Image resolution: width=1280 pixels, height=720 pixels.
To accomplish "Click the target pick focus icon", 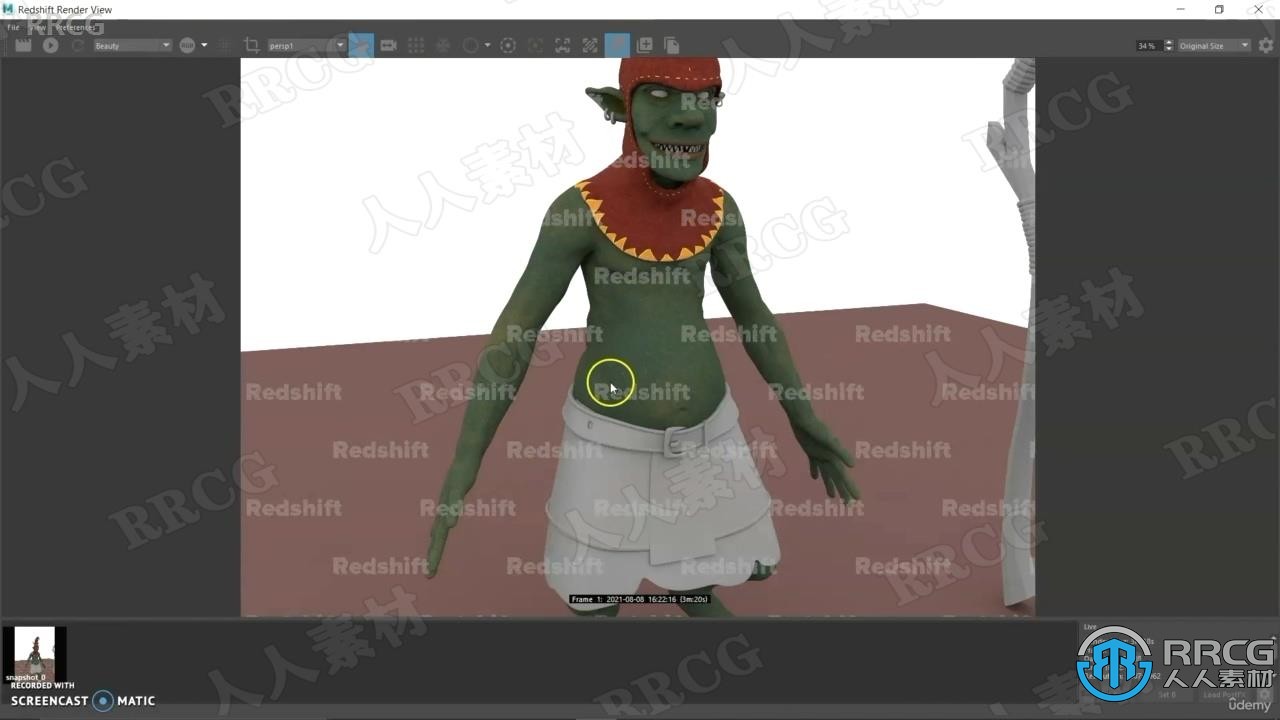I will click(x=508, y=45).
